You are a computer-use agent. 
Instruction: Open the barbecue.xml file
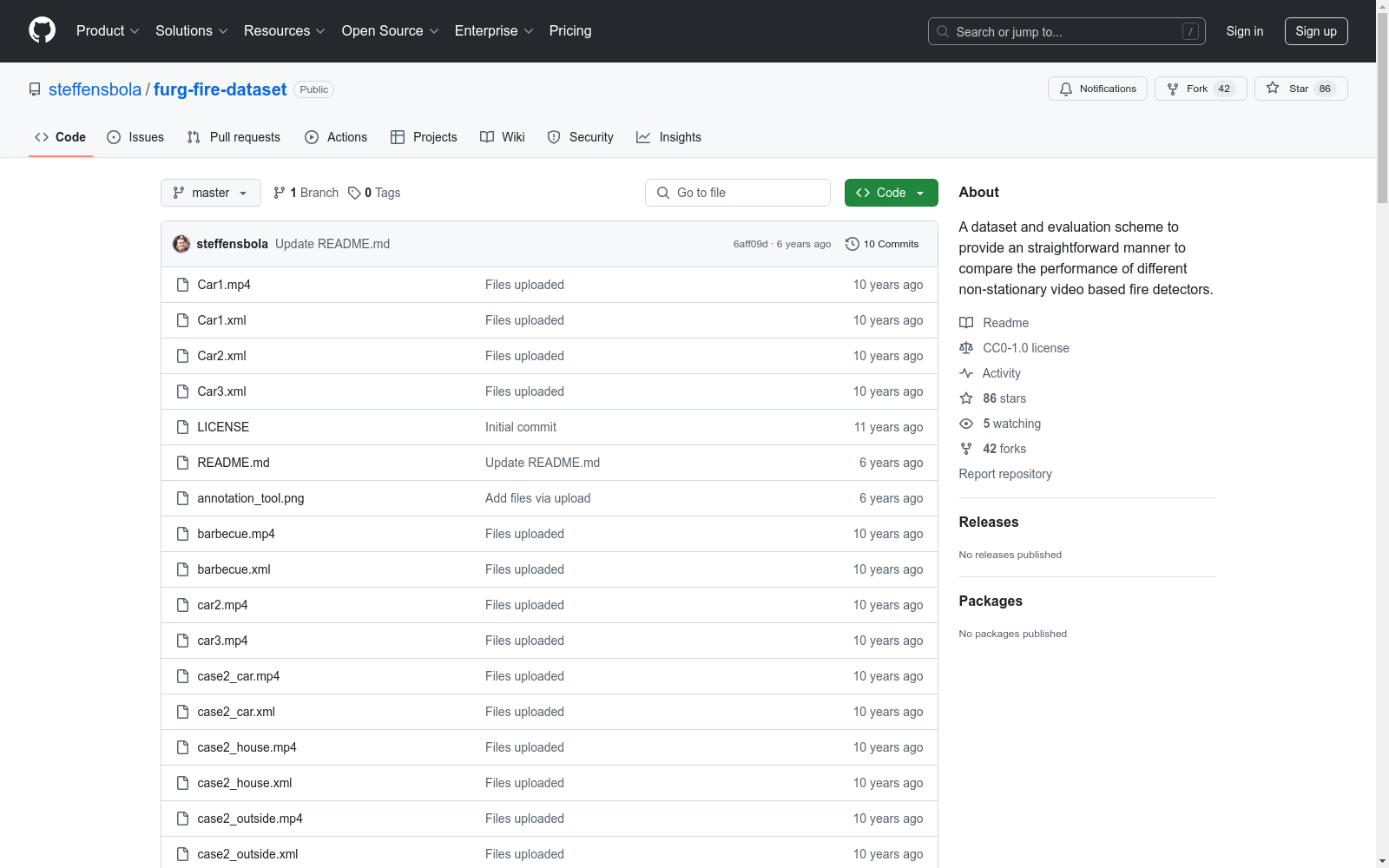pos(234,569)
